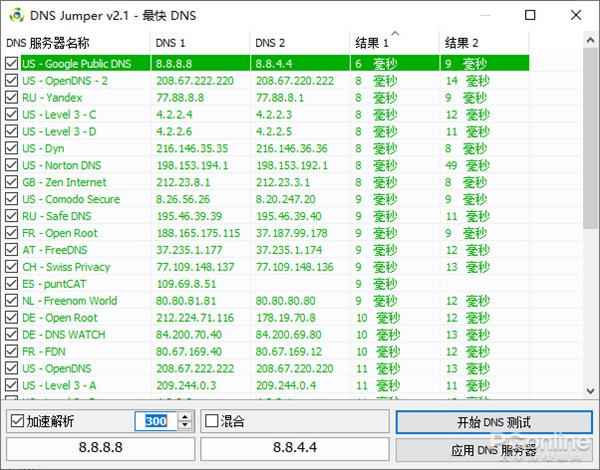
Task: Click the 84.200.69.80 address cell
Action: (x=289, y=335)
